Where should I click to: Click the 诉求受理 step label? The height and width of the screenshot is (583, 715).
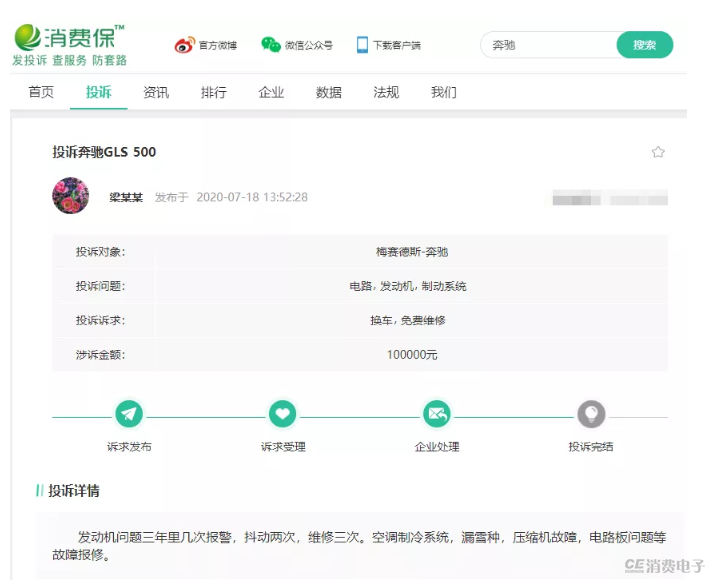(x=283, y=447)
